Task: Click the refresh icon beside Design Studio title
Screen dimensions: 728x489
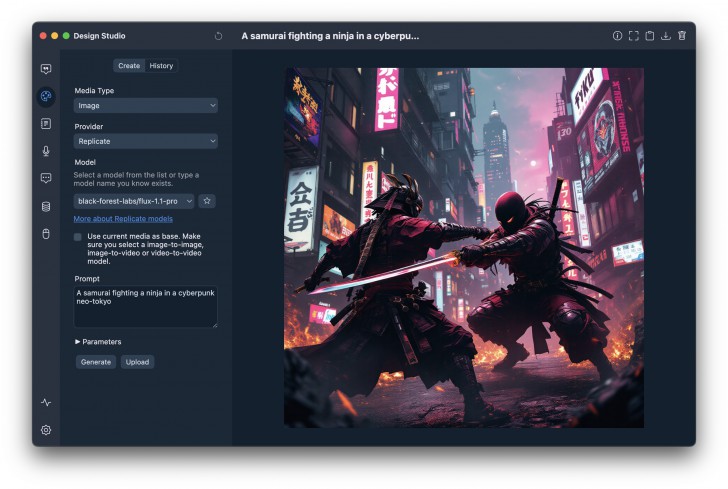Action: (x=219, y=36)
